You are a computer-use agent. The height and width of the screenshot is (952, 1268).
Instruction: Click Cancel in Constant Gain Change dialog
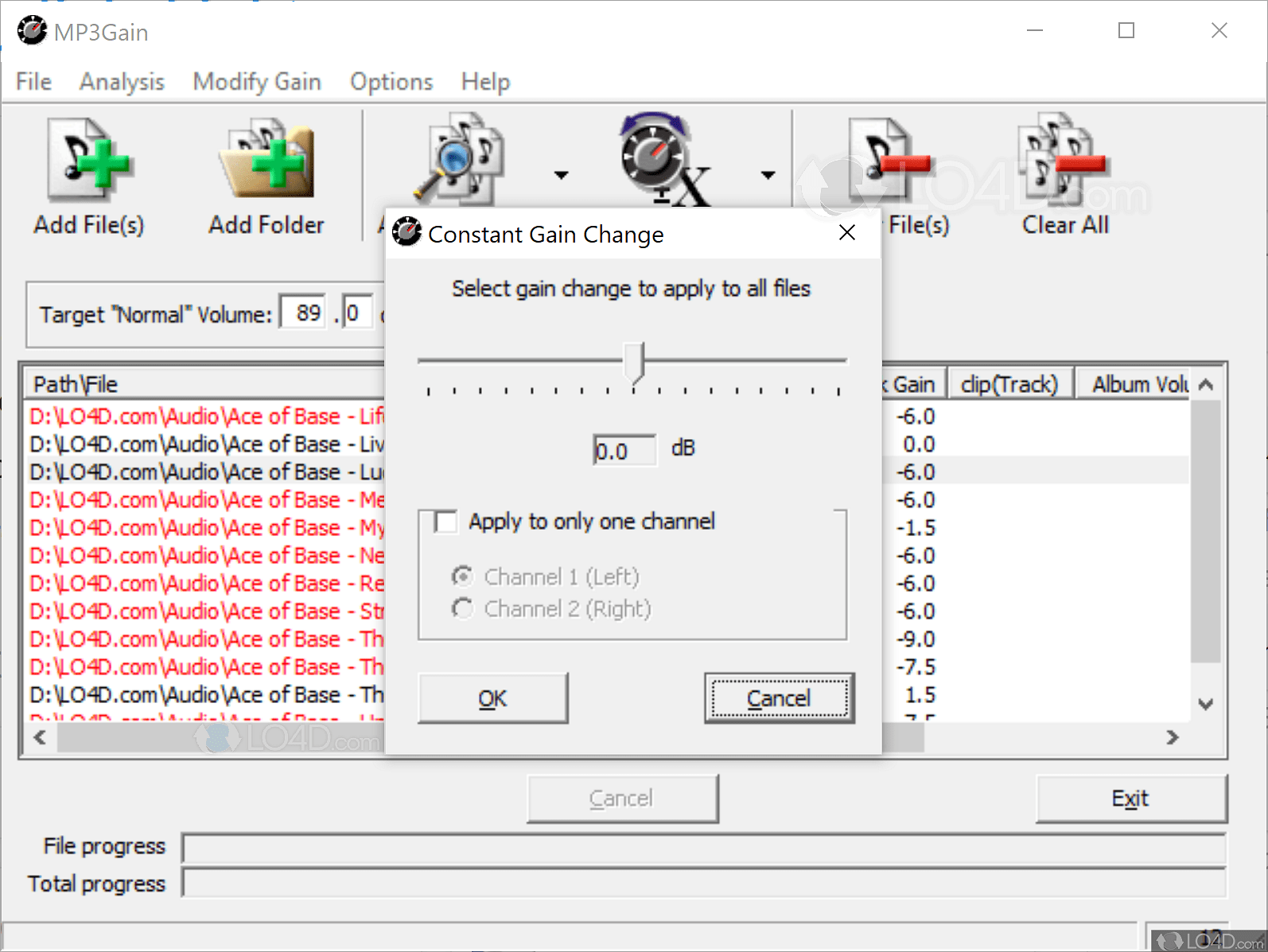pos(779,698)
